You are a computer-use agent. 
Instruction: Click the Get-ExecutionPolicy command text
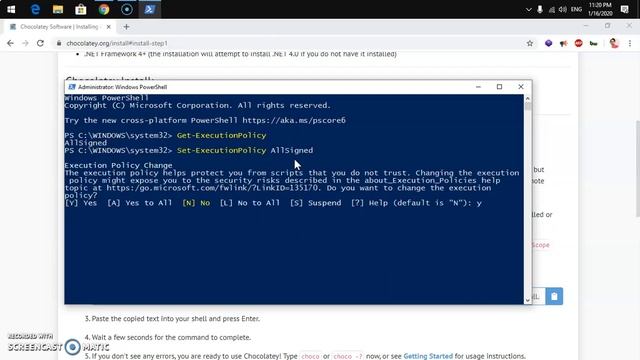pyautogui.click(x=221, y=136)
